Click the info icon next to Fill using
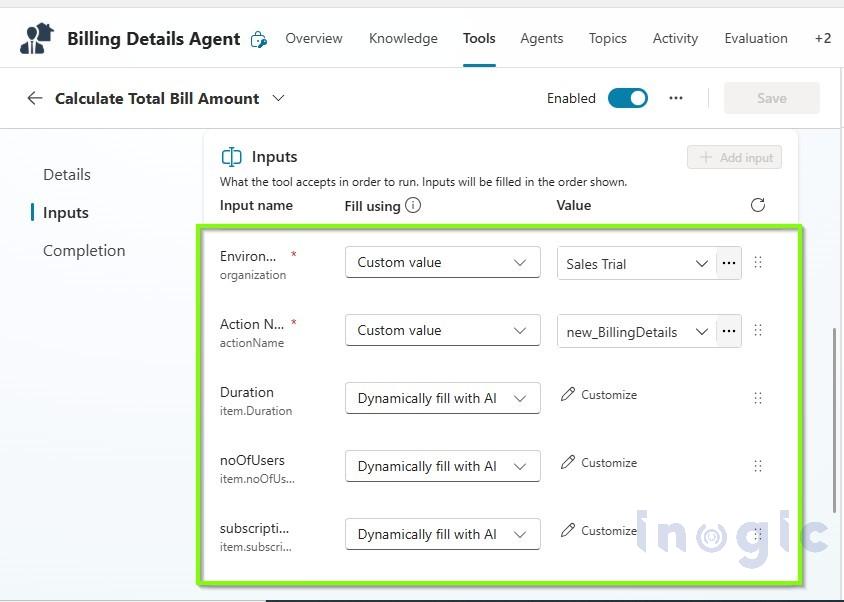The width and height of the screenshot is (844, 602). pos(411,205)
